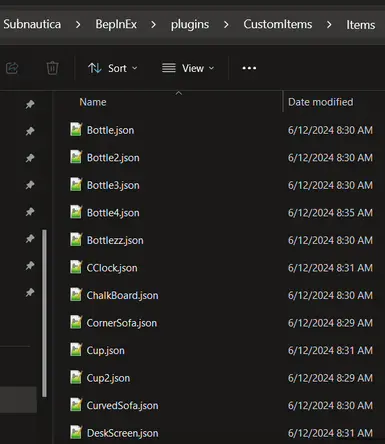Open the Sort dropdown menu
The width and height of the screenshot is (385, 444).
point(113,68)
